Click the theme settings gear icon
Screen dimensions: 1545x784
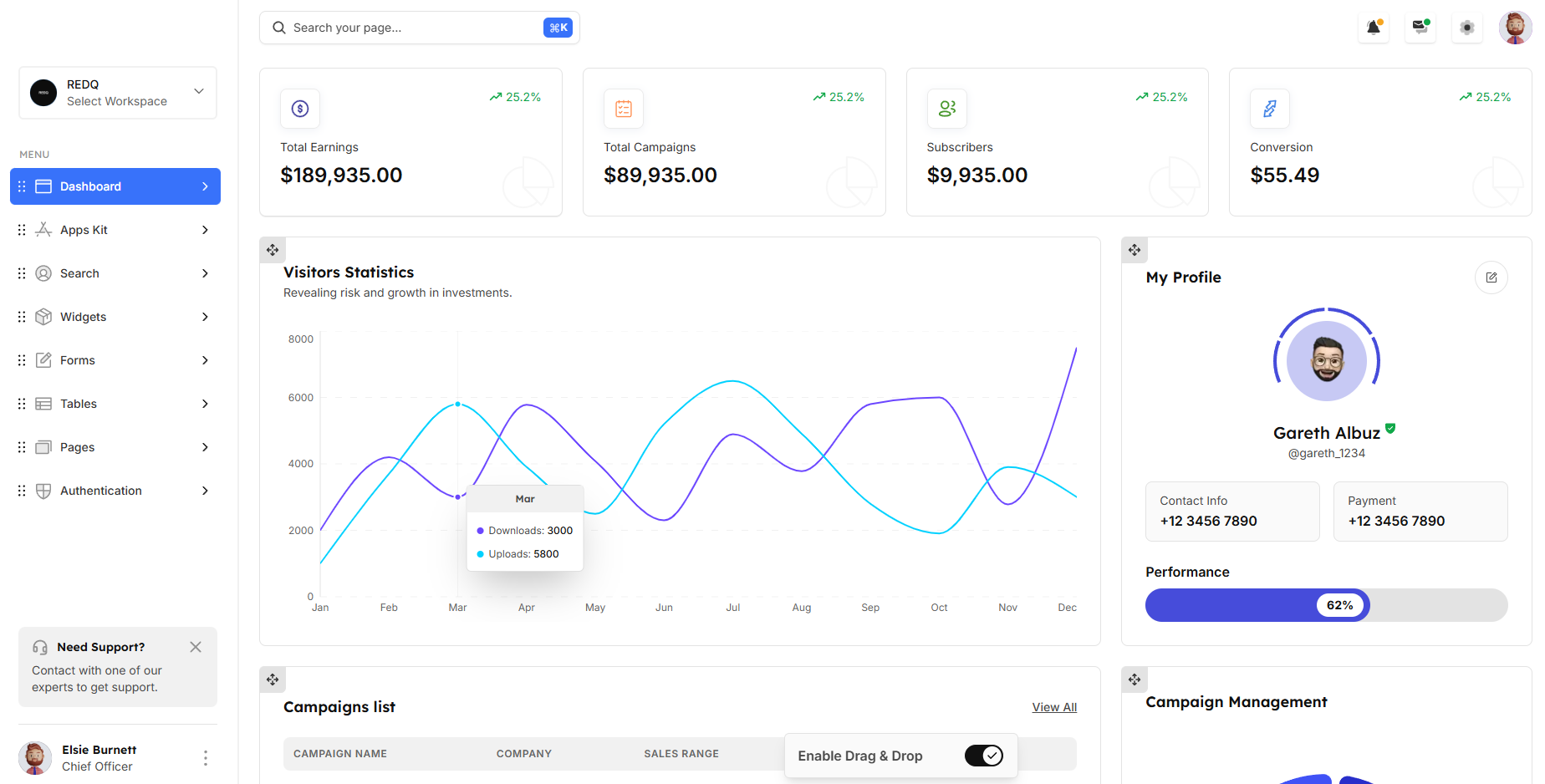(x=1466, y=28)
